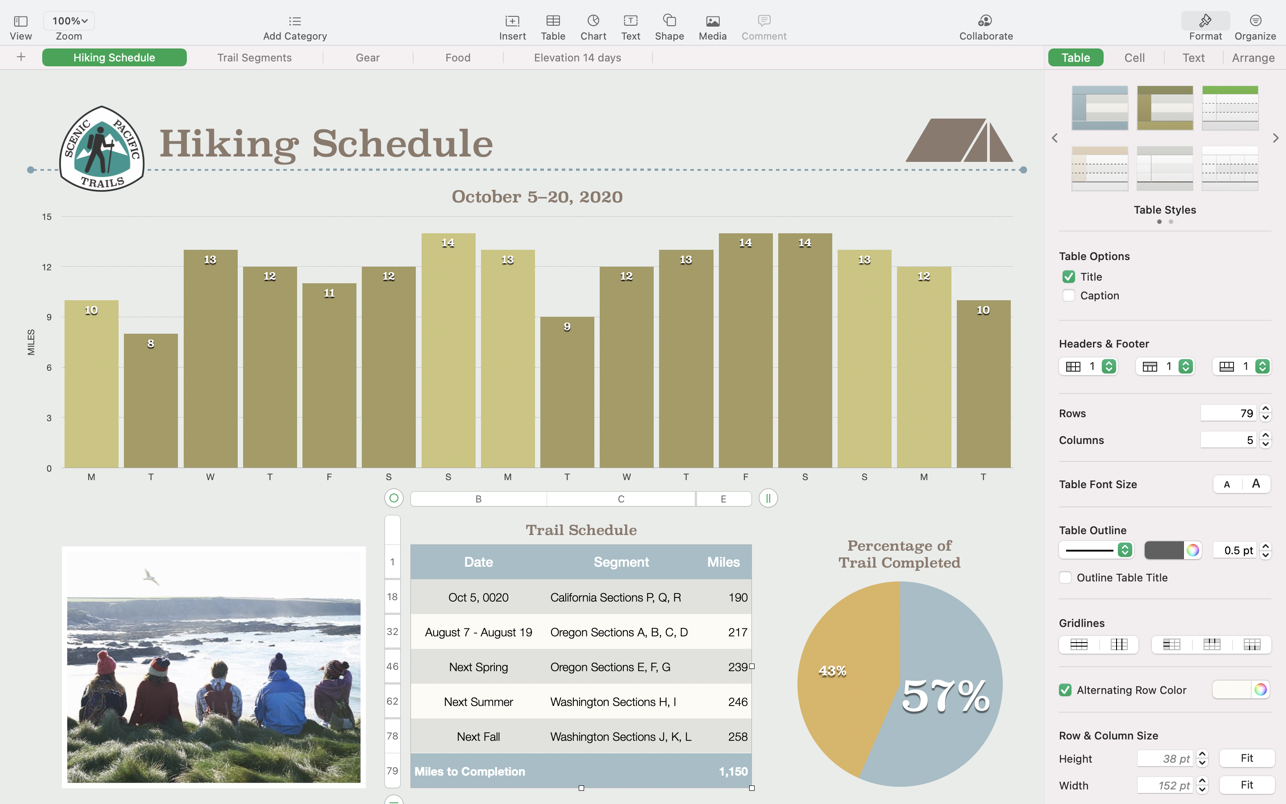Select column C header in table

pos(621,499)
